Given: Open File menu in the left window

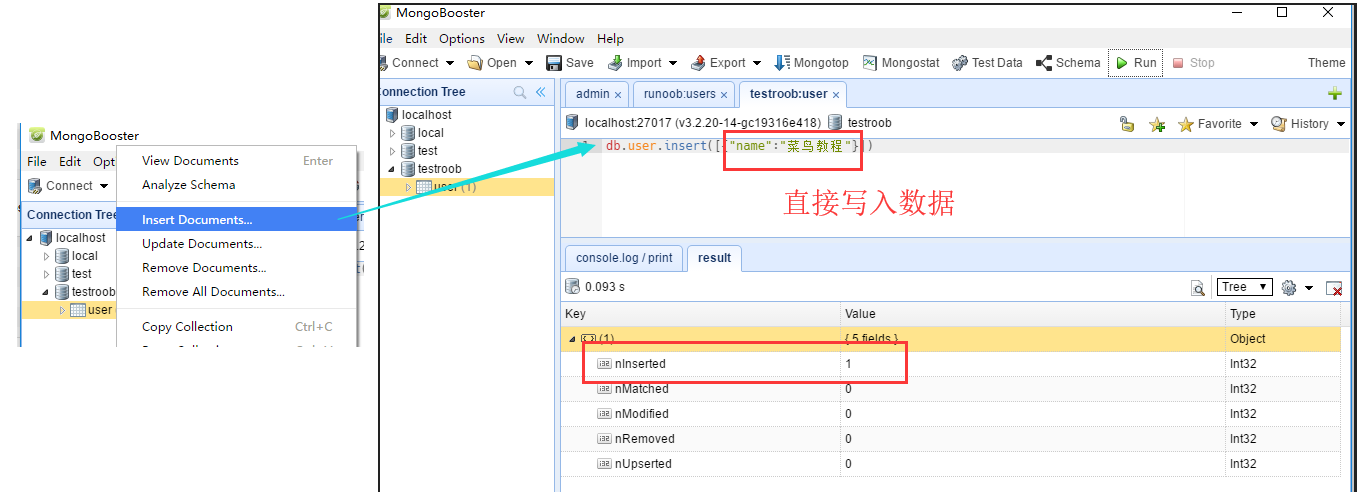Looking at the screenshot, I should point(37,161).
